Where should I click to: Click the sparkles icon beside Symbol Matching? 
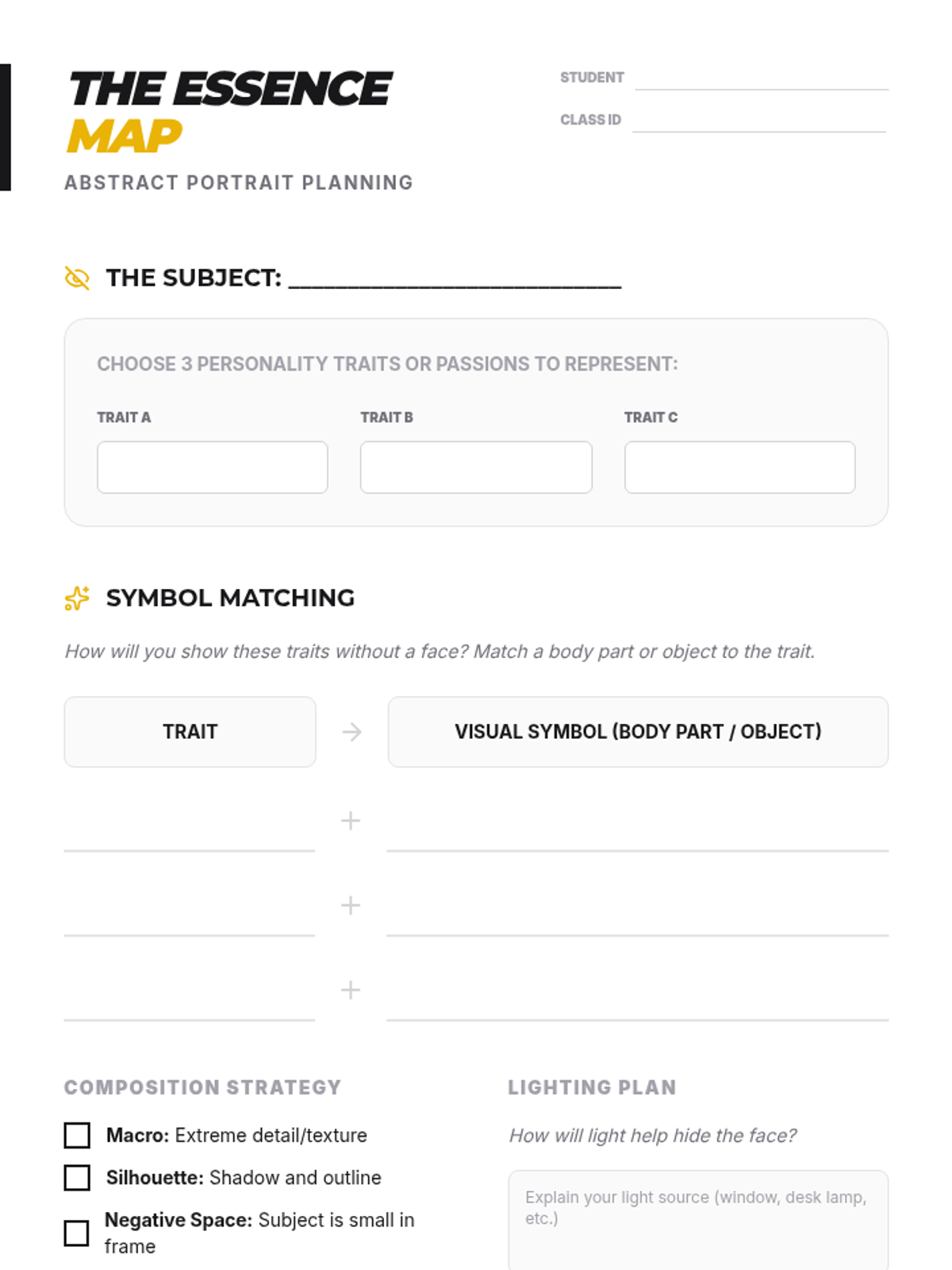click(77, 598)
